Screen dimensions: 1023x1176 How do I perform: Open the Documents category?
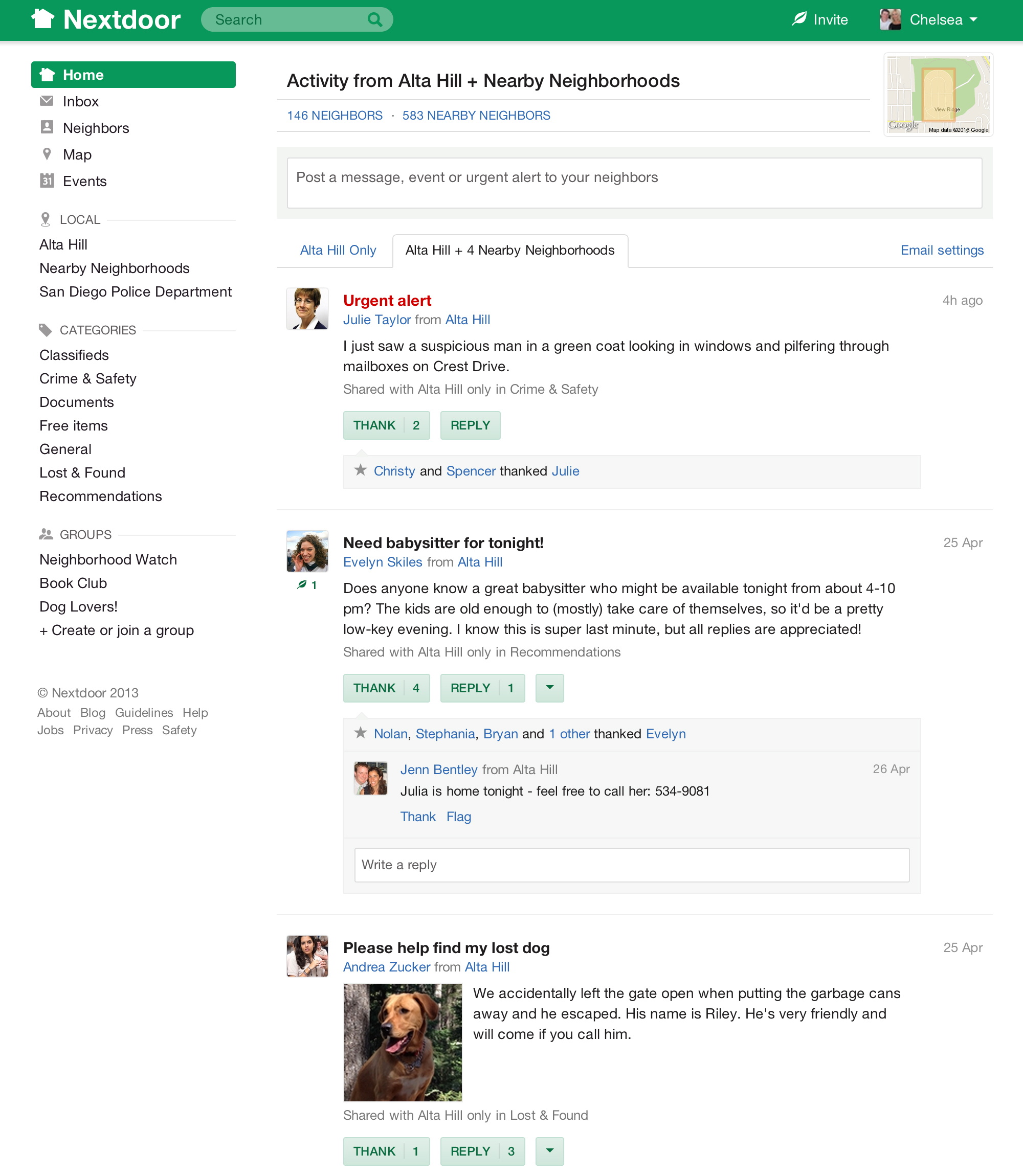pyautogui.click(x=77, y=402)
